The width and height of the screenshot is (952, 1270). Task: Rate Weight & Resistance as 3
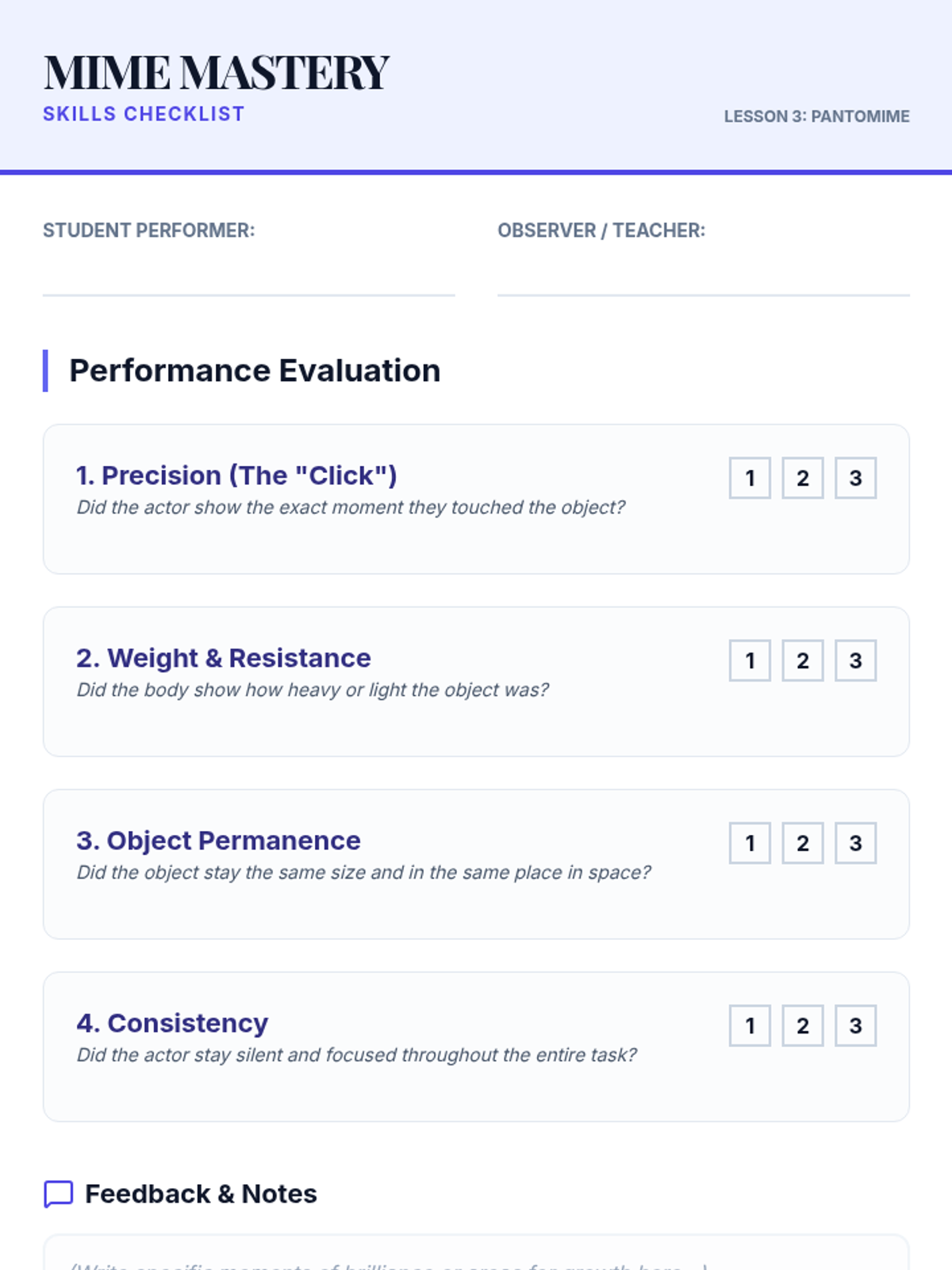pos(855,660)
